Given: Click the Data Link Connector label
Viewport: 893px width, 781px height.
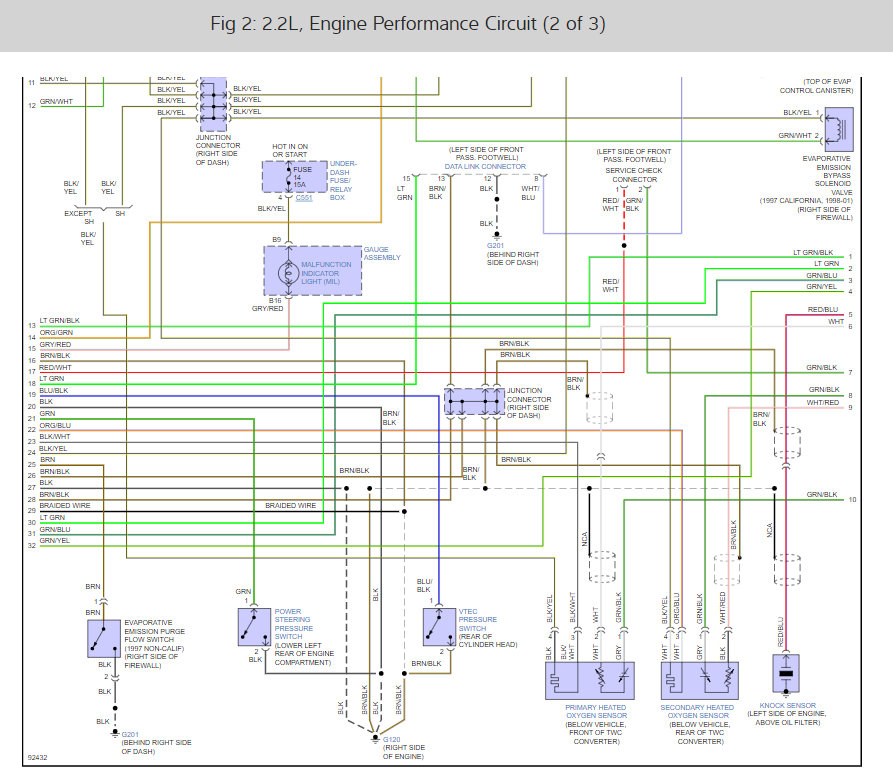Looking at the screenshot, I should (485, 166).
